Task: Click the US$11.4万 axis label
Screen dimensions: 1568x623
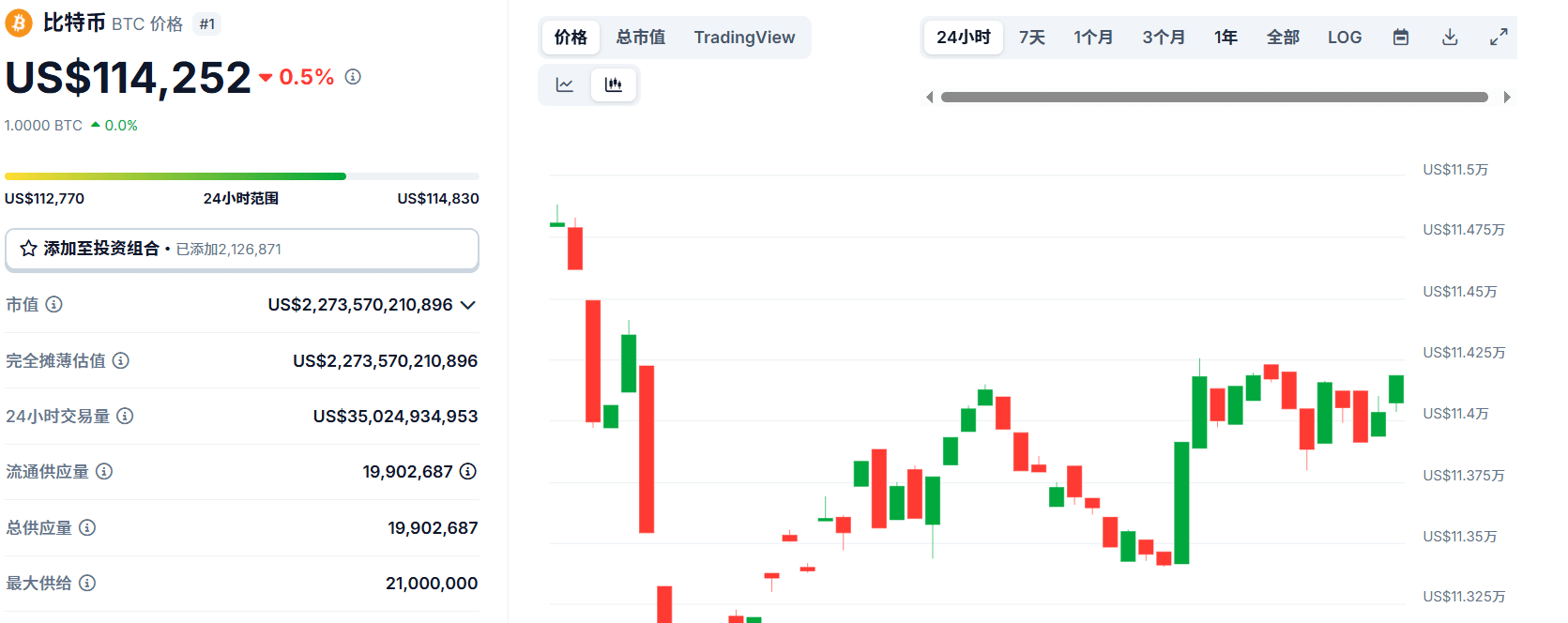Action: coord(1455,414)
